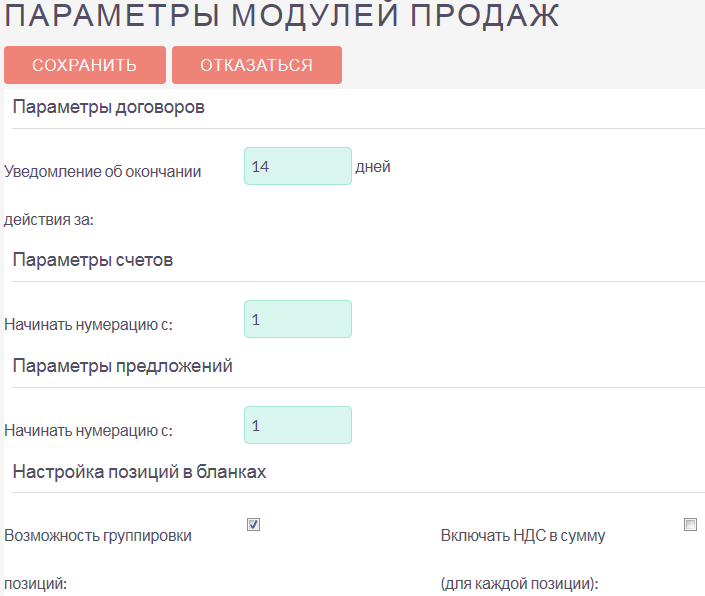Click Начинать нумерацию с: label under предложений
705x596 pixels.
tap(88, 431)
